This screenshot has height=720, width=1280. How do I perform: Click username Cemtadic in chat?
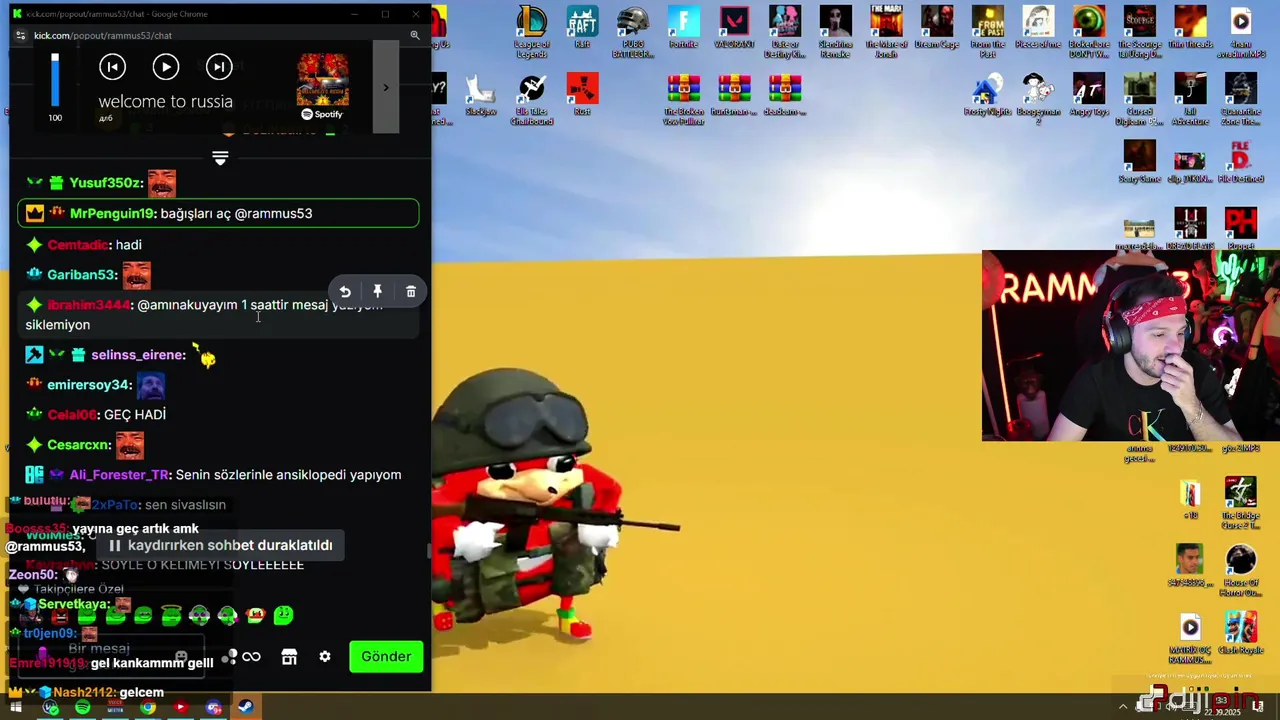[78, 245]
